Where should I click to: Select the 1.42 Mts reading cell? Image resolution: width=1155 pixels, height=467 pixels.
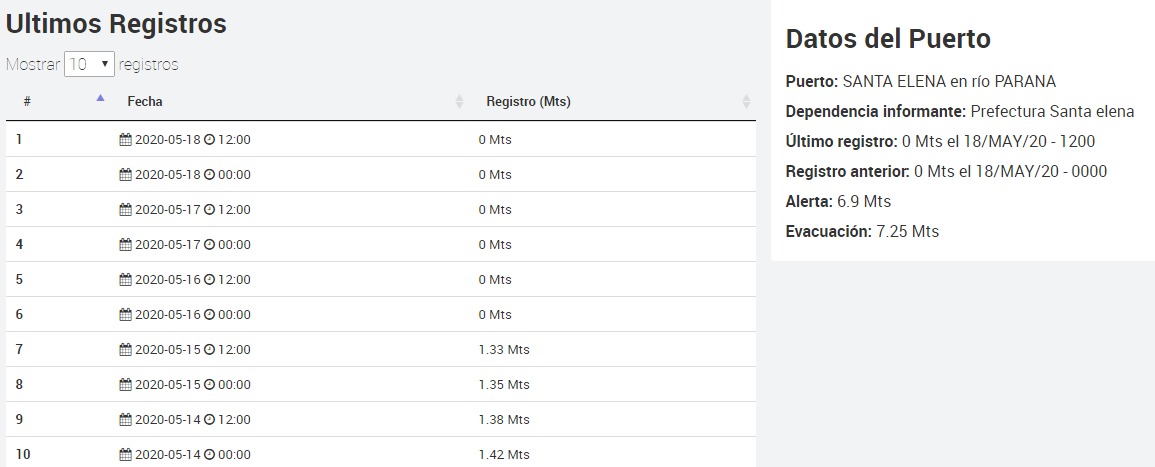(x=504, y=455)
